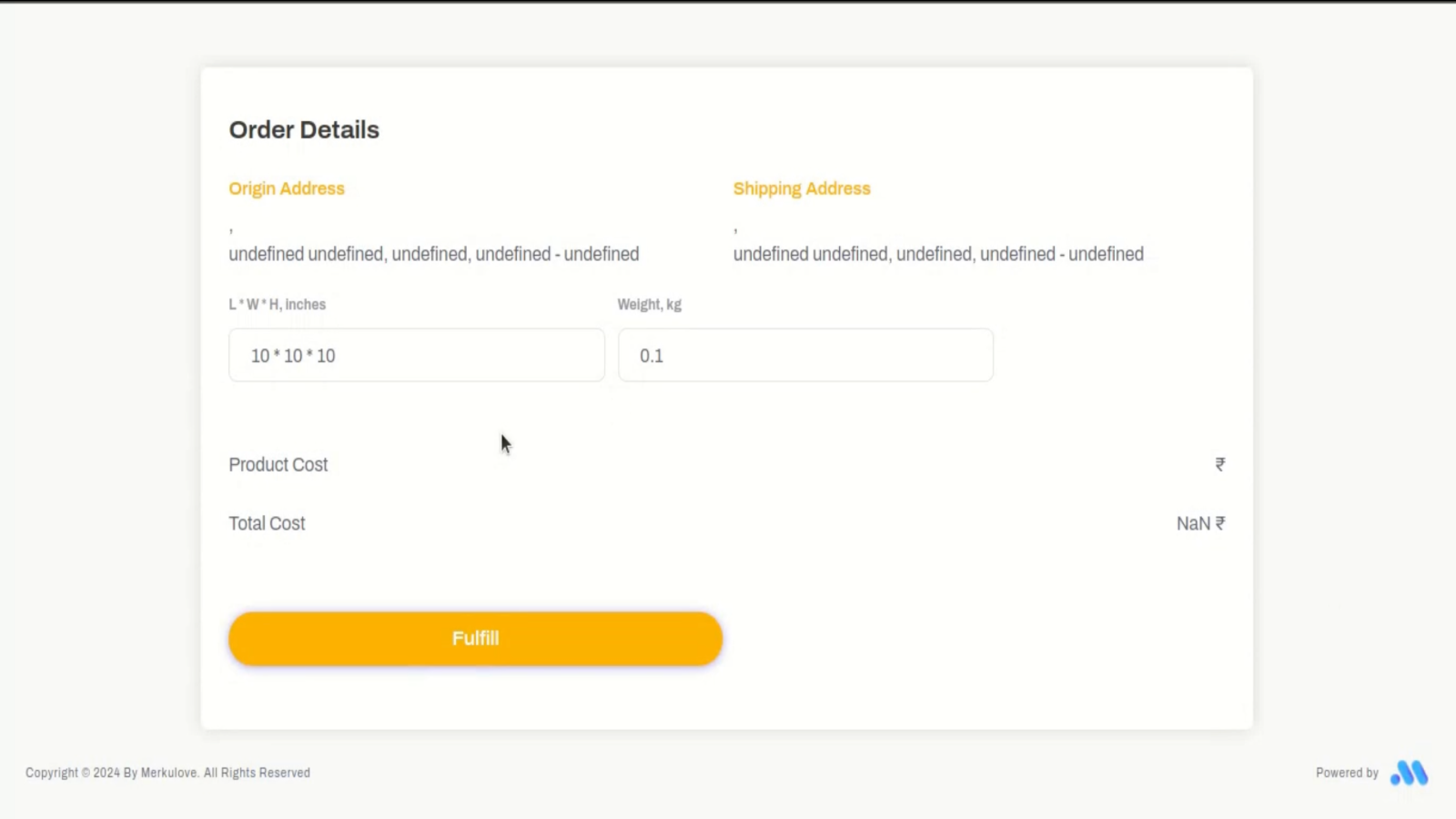1456x819 pixels.
Task: Click the Weight, kg label
Action: click(x=649, y=304)
